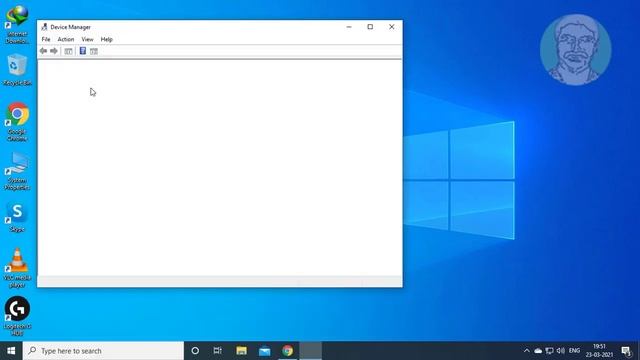This screenshot has height=360, width=640.
Task: Click the volume speaker tray icon
Action: coord(560,351)
